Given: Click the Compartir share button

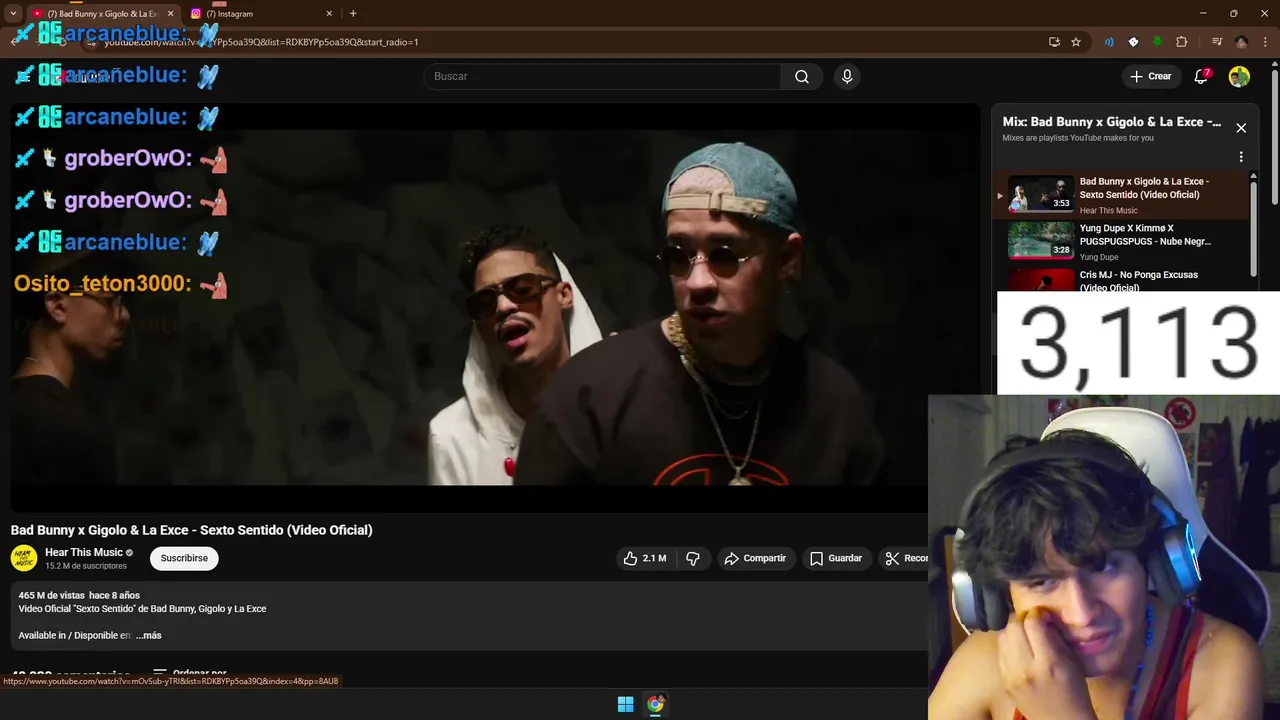Looking at the screenshot, I should point(755,558).
